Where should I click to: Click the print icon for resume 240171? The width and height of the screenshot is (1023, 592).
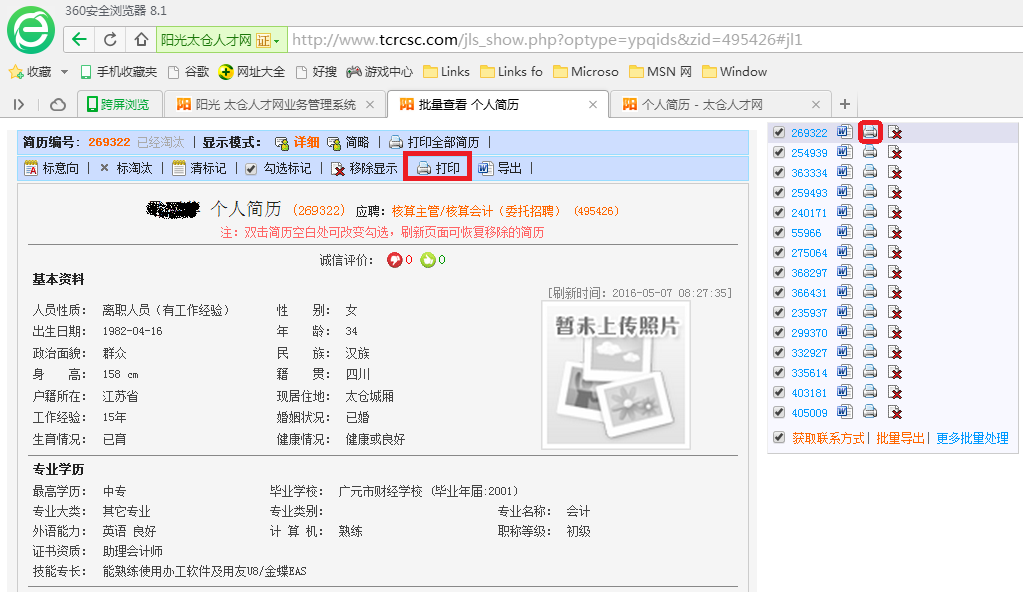click(x=870, y=212)
